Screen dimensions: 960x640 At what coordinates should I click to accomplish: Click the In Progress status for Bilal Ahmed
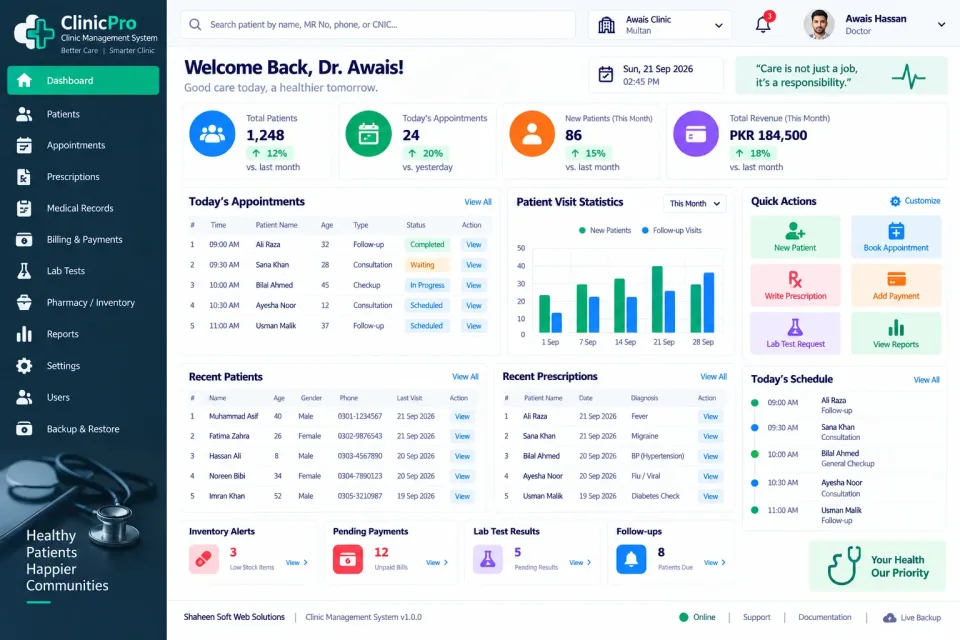click(x=427, y=285)
